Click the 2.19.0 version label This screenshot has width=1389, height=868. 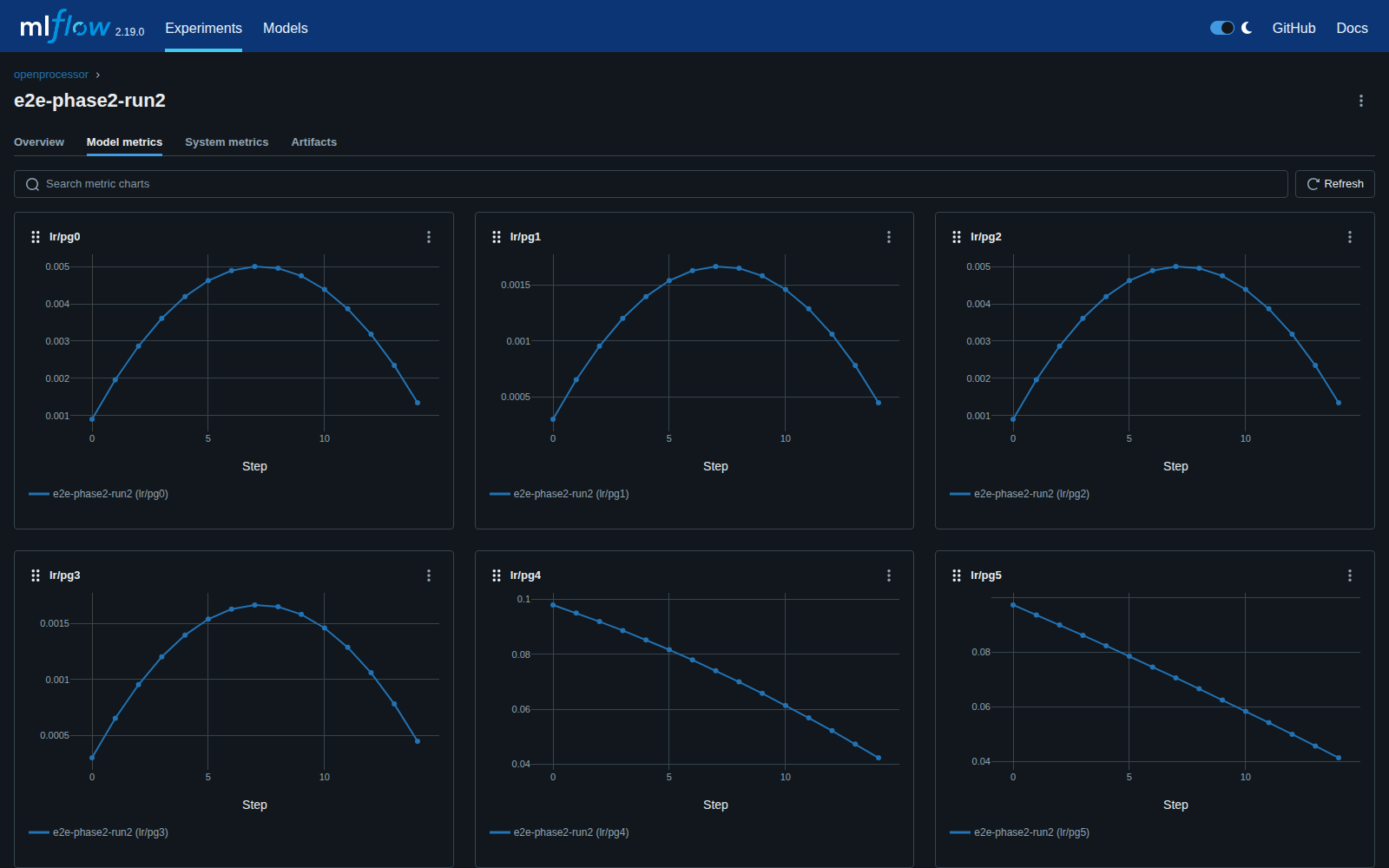pos(129,32)
